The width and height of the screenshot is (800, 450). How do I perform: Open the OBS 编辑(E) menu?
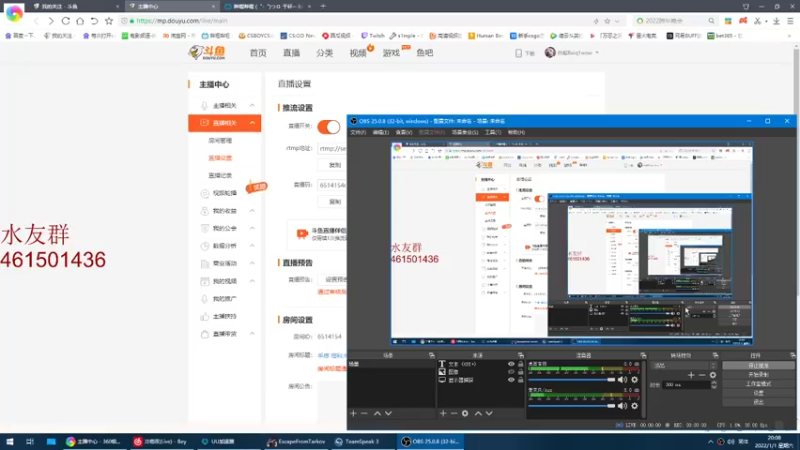click(381, 132)
